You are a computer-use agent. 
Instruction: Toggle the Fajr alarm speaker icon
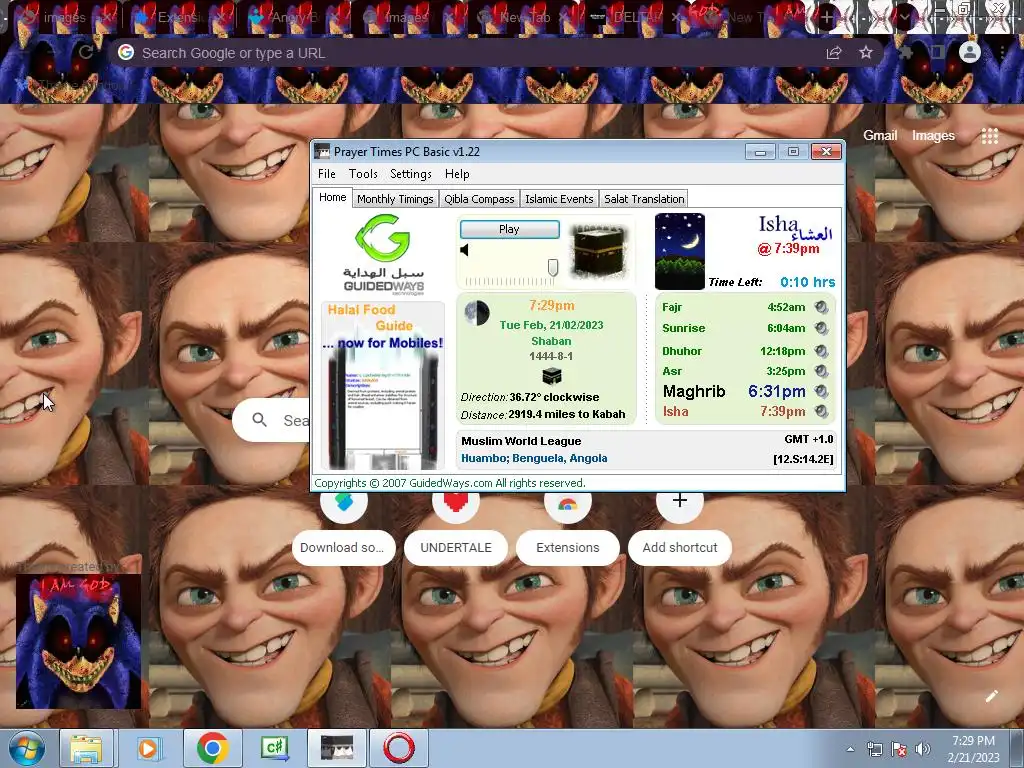(821, 307)
